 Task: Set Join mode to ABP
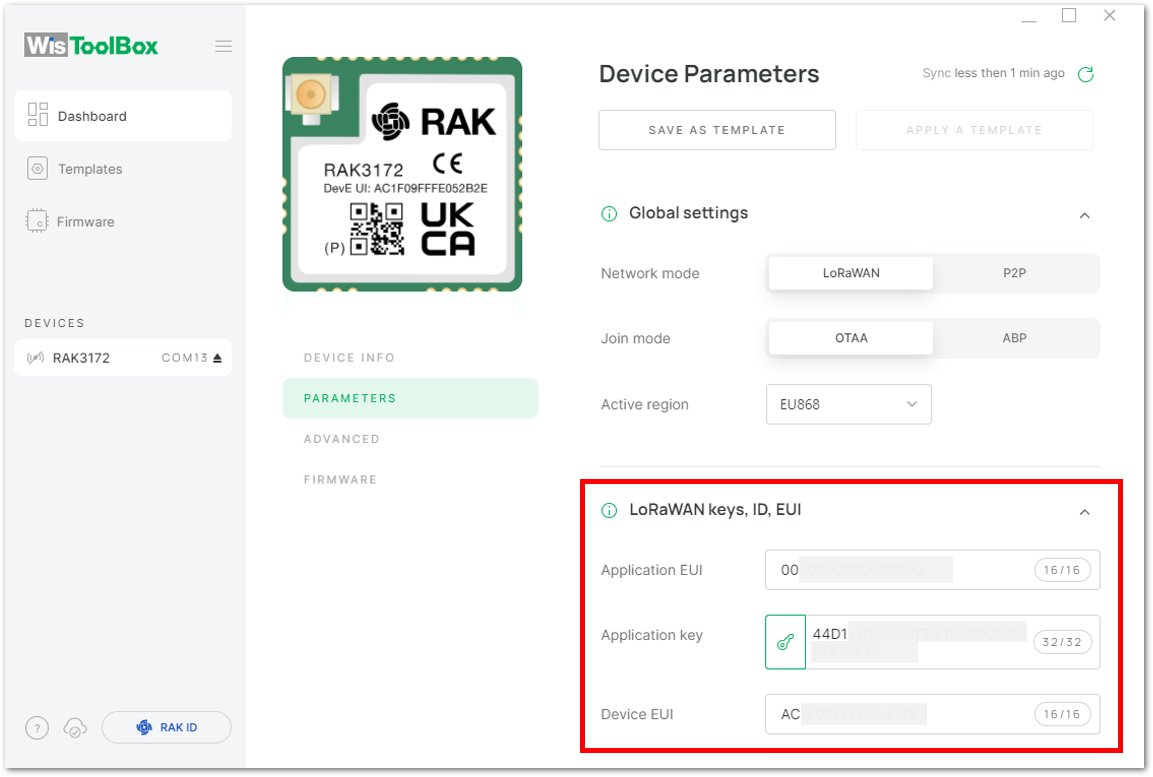[1015, 338]
